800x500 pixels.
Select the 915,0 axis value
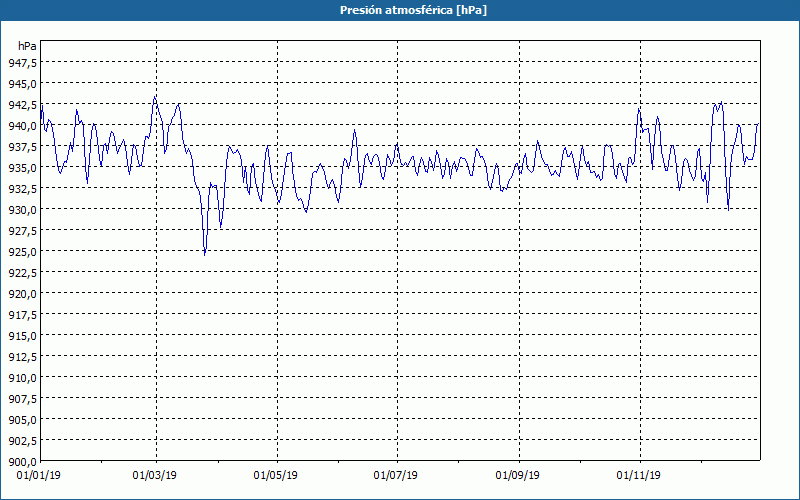22,336
